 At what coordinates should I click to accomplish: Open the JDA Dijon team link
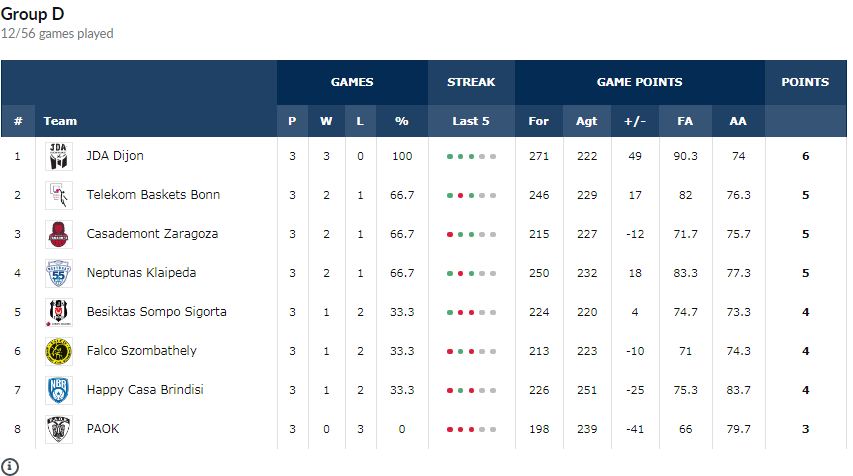[x=115, y=156]
